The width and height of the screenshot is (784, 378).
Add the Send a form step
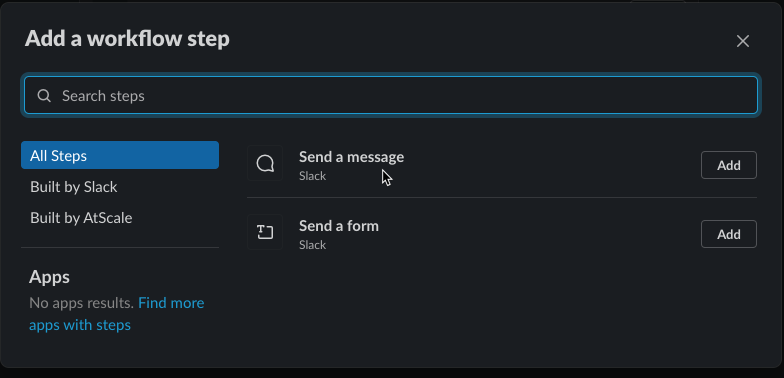tap(728, 234)
